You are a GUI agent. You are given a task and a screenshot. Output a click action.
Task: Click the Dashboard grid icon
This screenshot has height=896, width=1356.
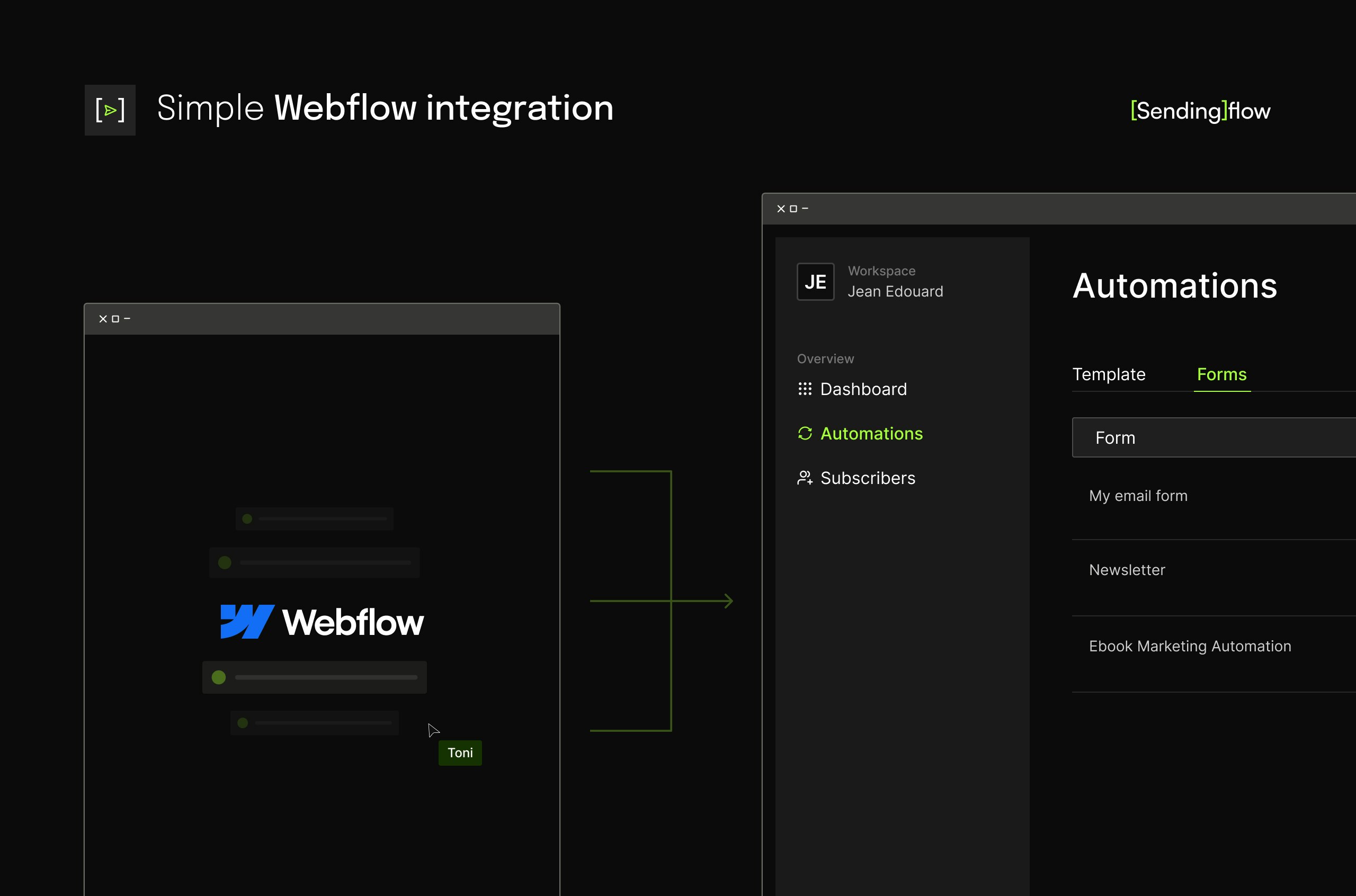coord(805,389)
